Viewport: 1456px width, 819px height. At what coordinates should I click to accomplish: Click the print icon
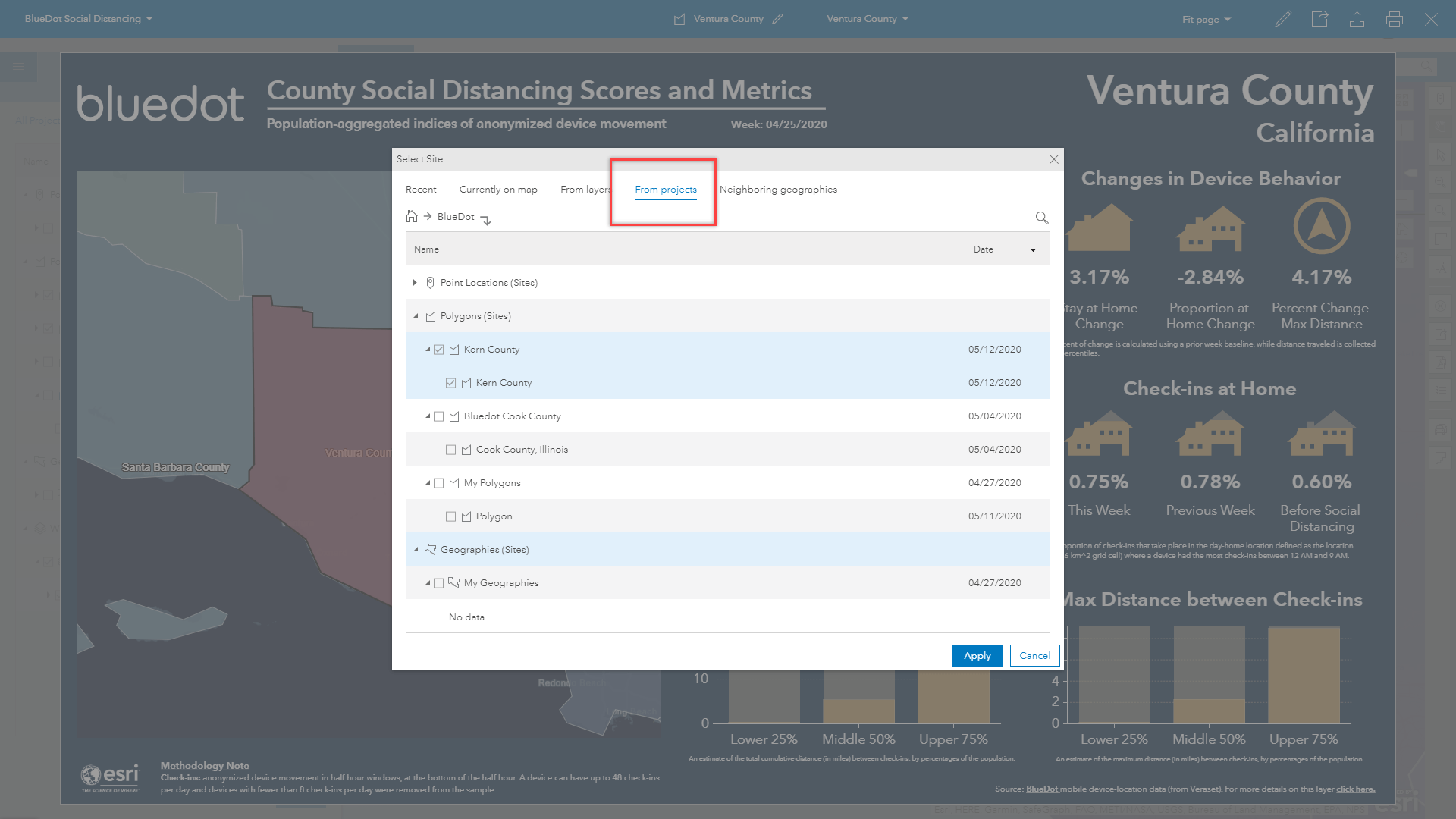[x=1394, y=19]
